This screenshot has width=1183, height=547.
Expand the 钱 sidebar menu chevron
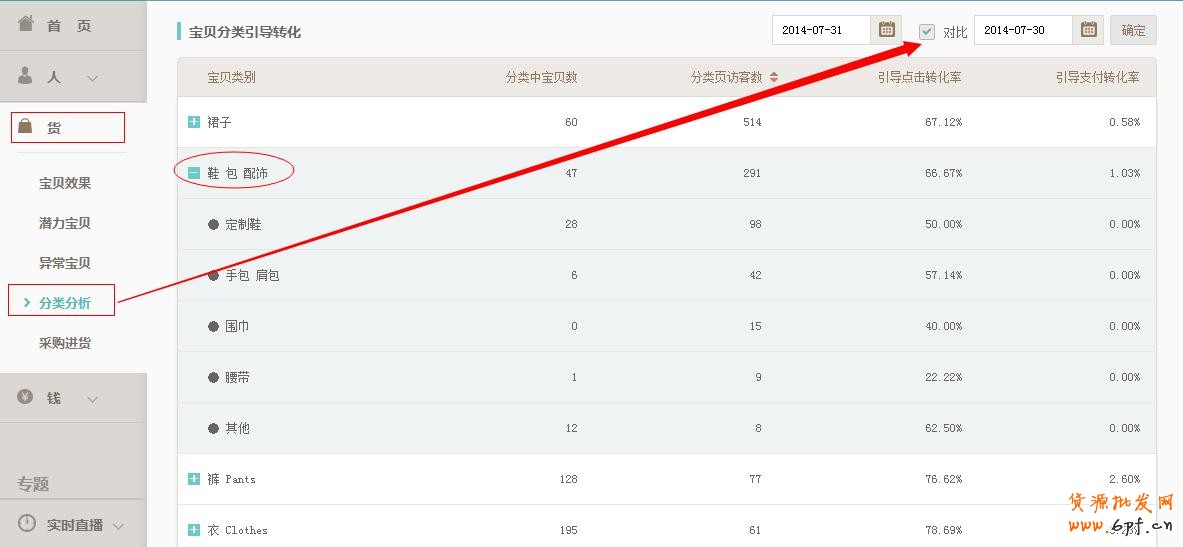tap(92, 399)
